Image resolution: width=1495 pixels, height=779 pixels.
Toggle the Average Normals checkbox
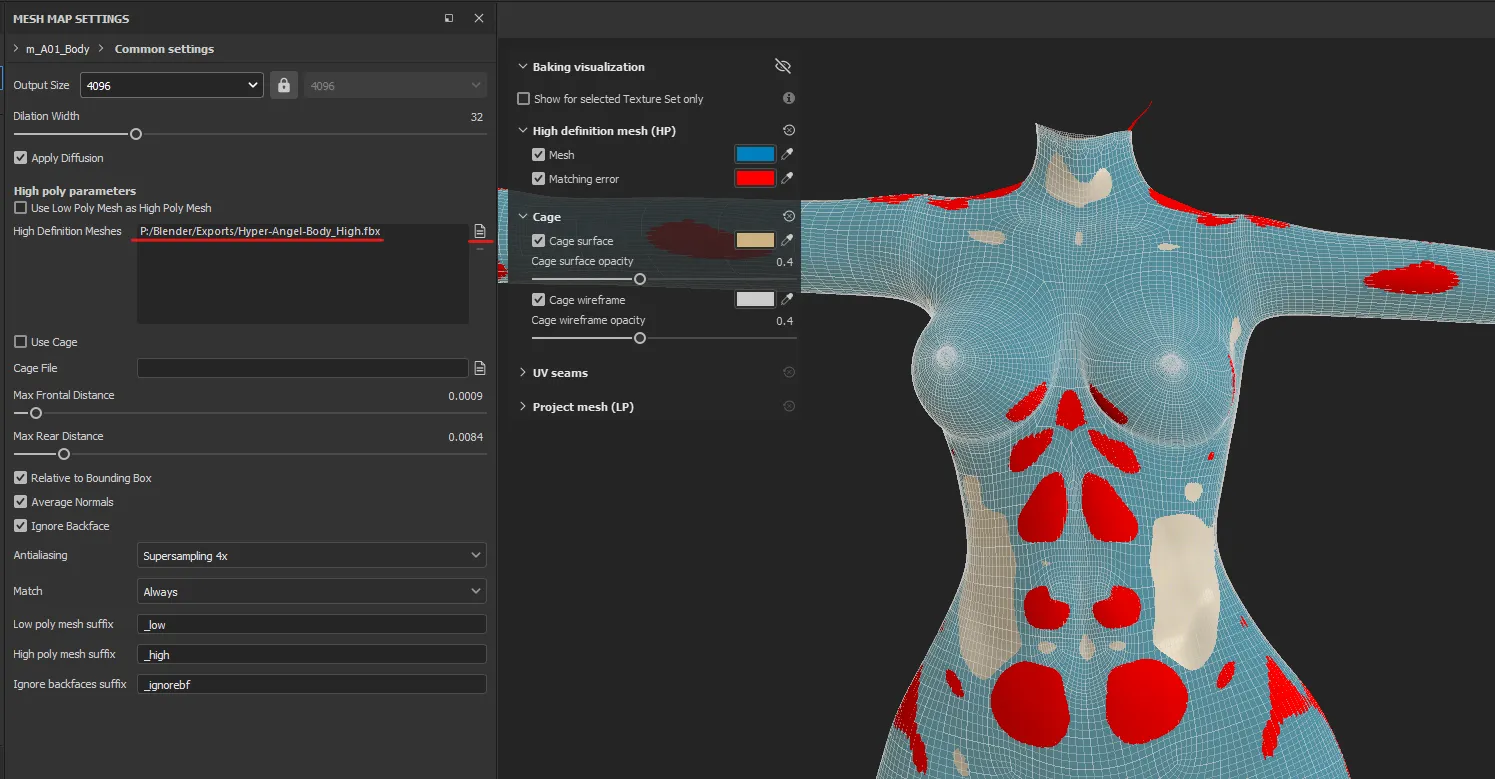click(20, 502)
